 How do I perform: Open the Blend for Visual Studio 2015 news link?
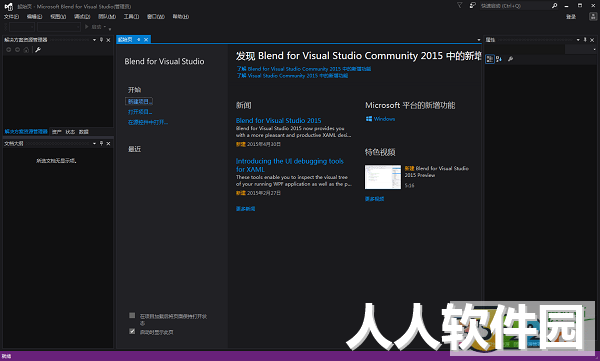tap(279, 121)
